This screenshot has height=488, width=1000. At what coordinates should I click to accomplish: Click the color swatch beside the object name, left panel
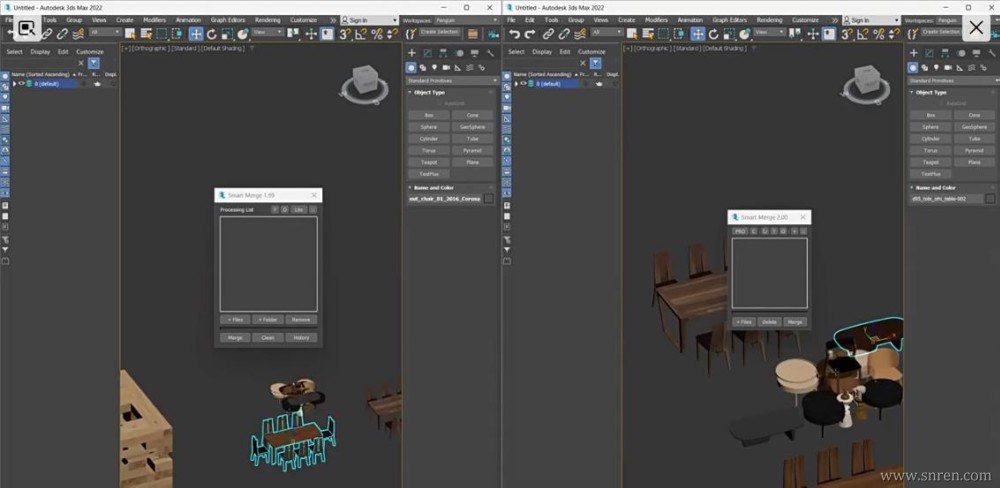(x=489, y=199)
